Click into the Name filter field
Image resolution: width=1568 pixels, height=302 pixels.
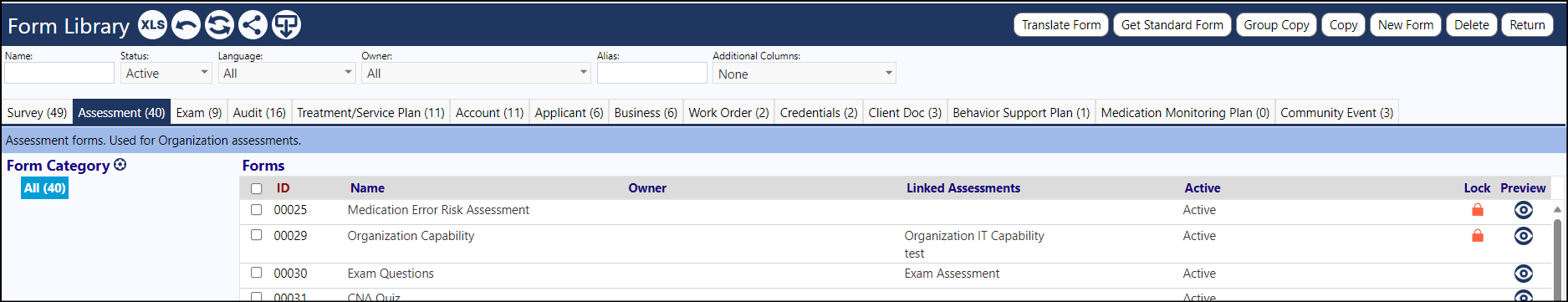(x=59, y=73)
